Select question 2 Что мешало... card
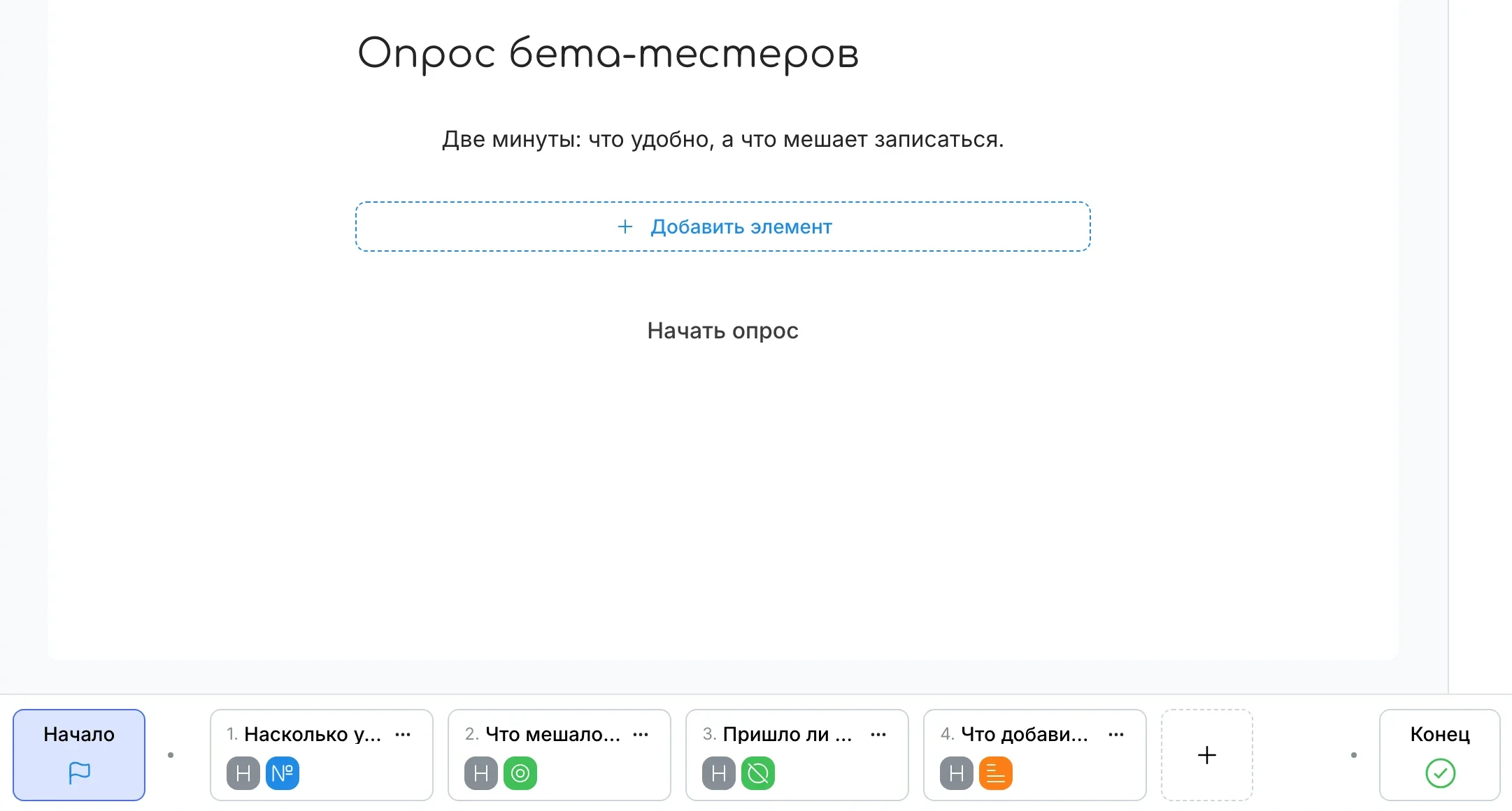Image resolution: width=1512 pixels, height=811 pixels. click(x=559, y=755)
